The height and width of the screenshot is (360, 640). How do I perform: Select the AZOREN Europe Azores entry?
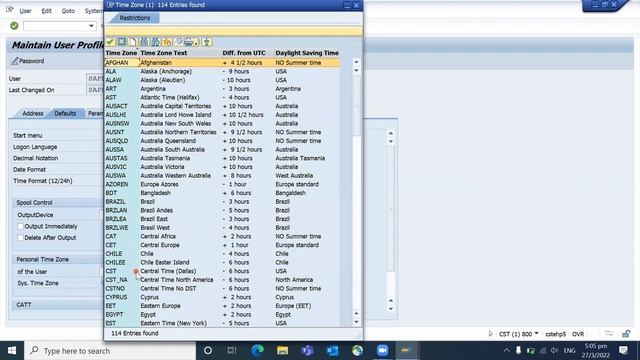click(x=222, y=184)
